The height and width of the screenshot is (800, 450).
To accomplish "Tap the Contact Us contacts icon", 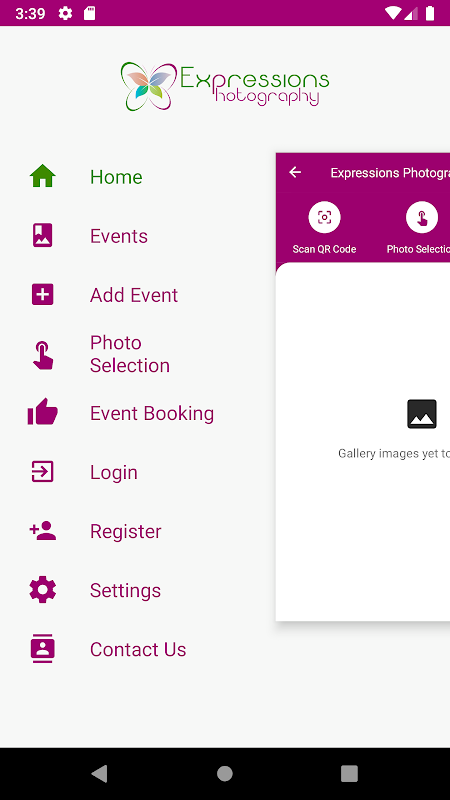I will [42, 648].
